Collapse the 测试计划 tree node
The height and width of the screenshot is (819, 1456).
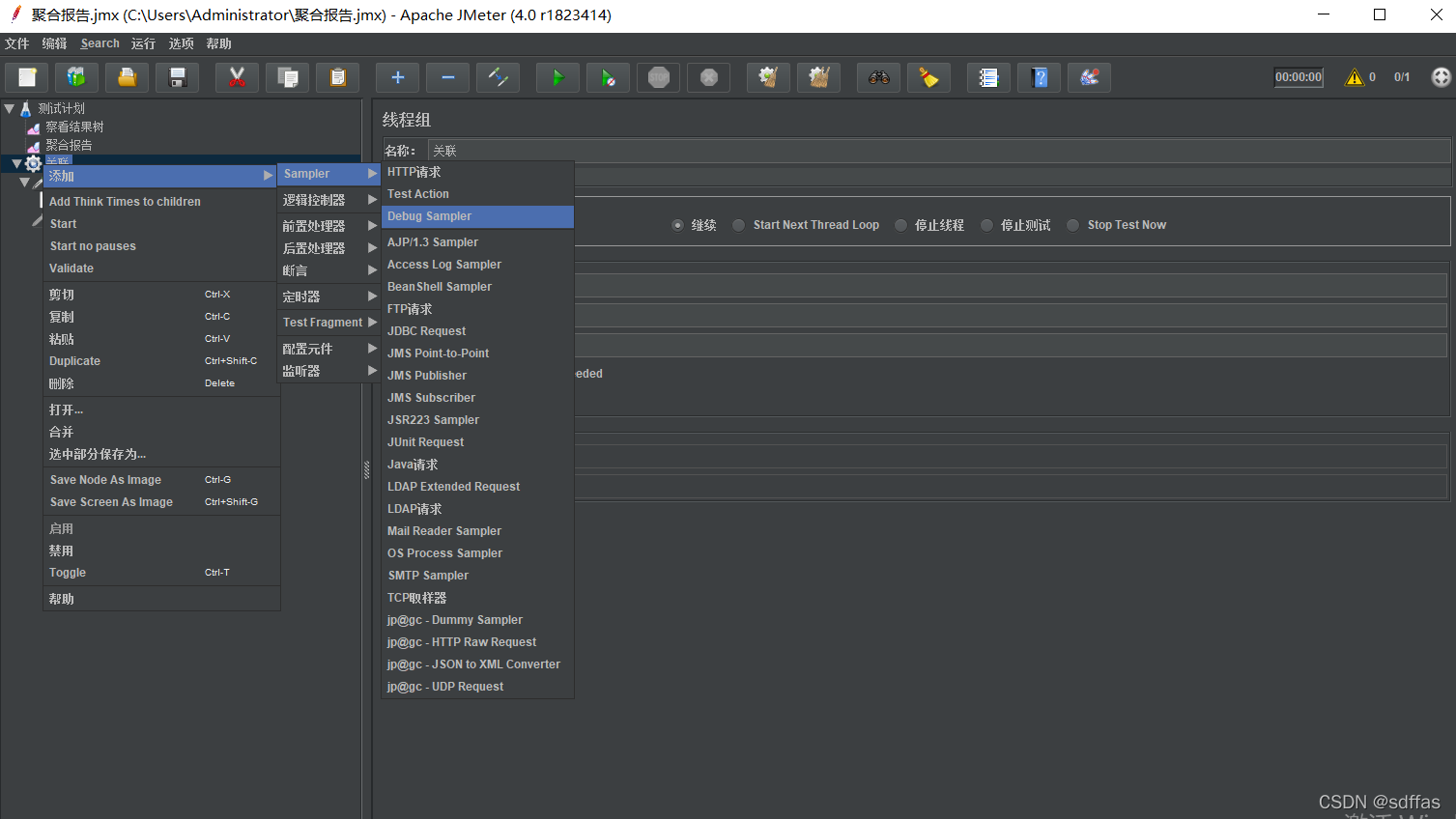(x=10, y=108)
